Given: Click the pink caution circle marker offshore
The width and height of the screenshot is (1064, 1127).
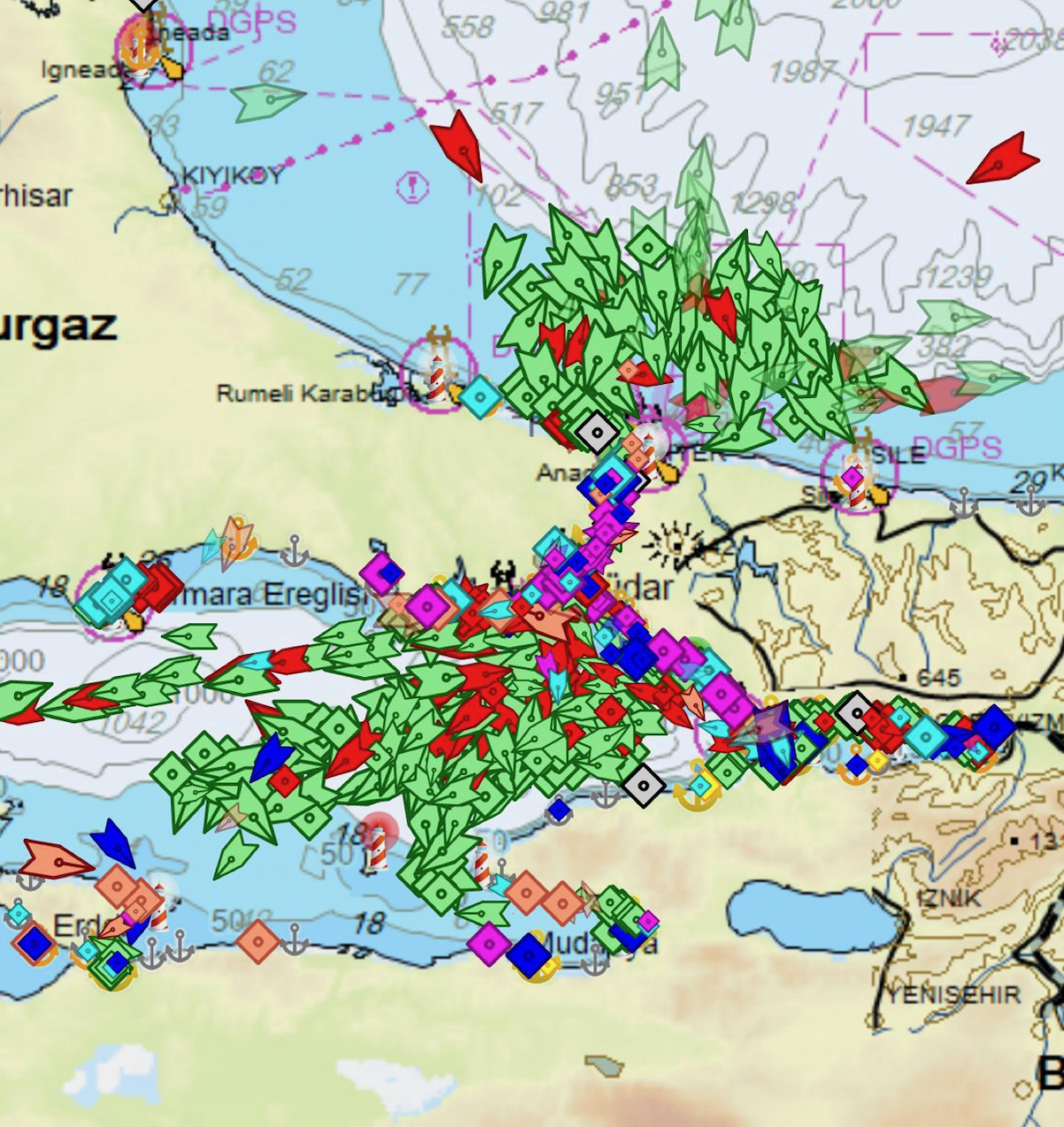Looking at the screenshot, I should (x=412, y=187).
